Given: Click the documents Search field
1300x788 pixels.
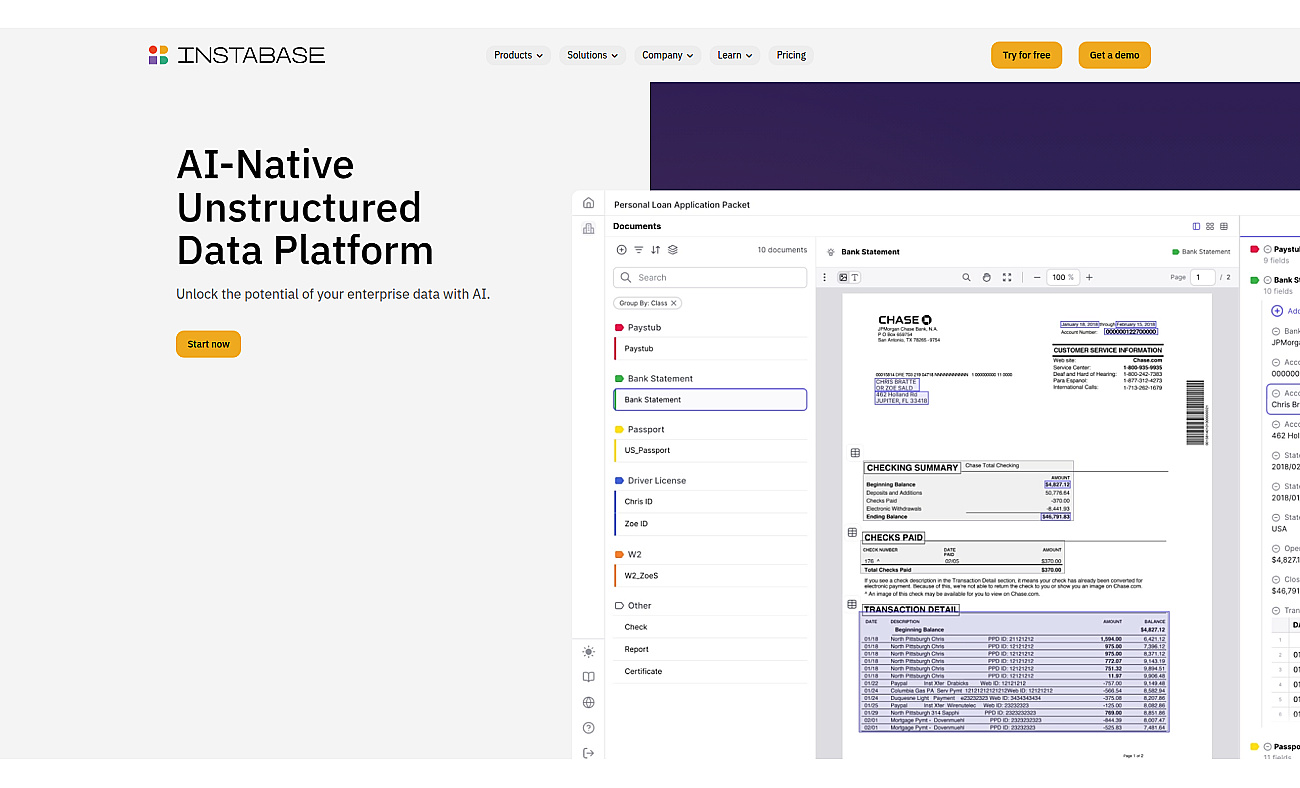Looking at the screenshot, I should (710, 277).
